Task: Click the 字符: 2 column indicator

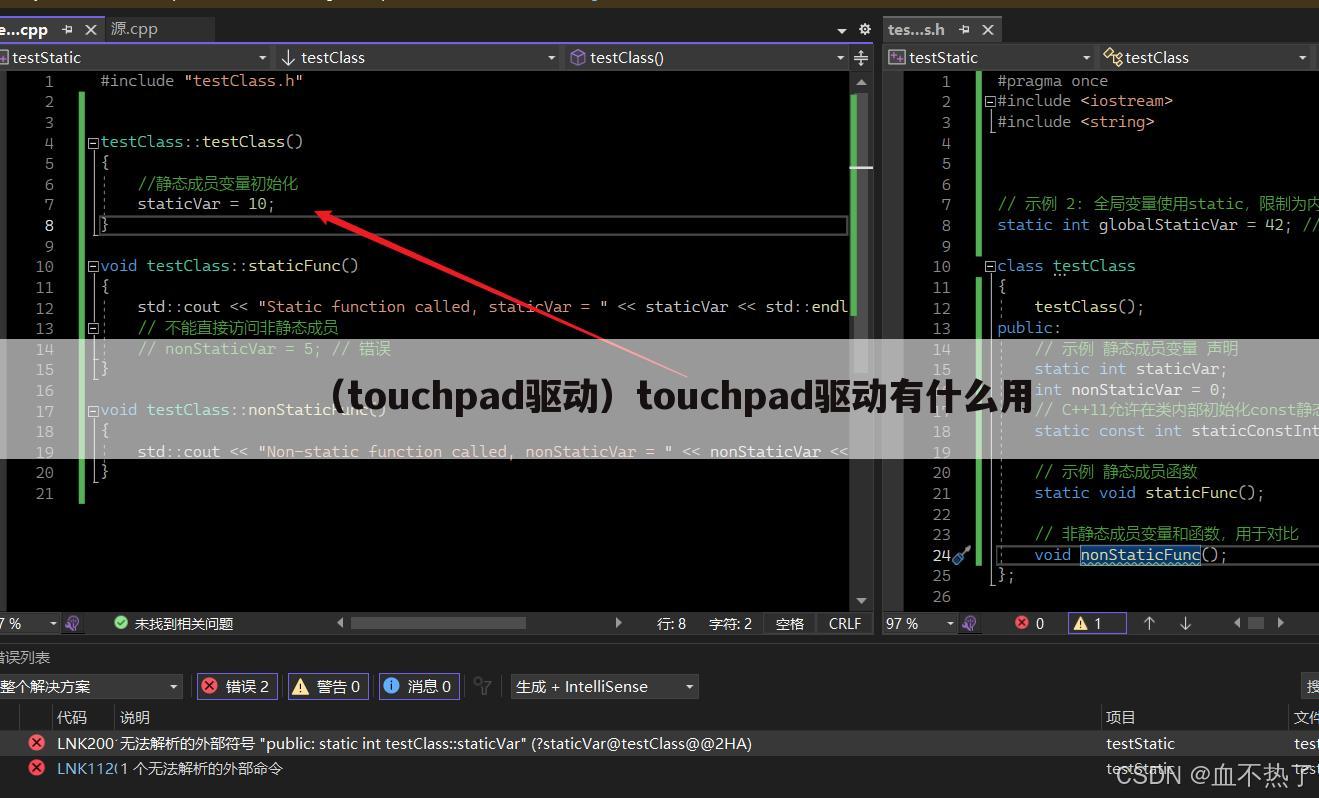Action: [730, 624]
